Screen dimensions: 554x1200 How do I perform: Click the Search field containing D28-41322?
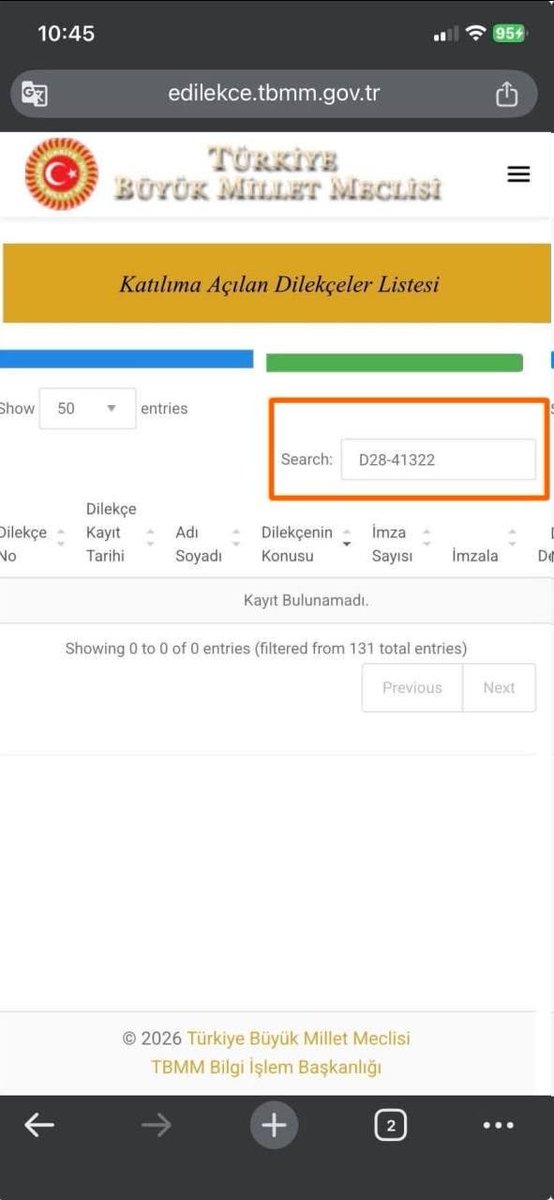[x=438, y=459]
